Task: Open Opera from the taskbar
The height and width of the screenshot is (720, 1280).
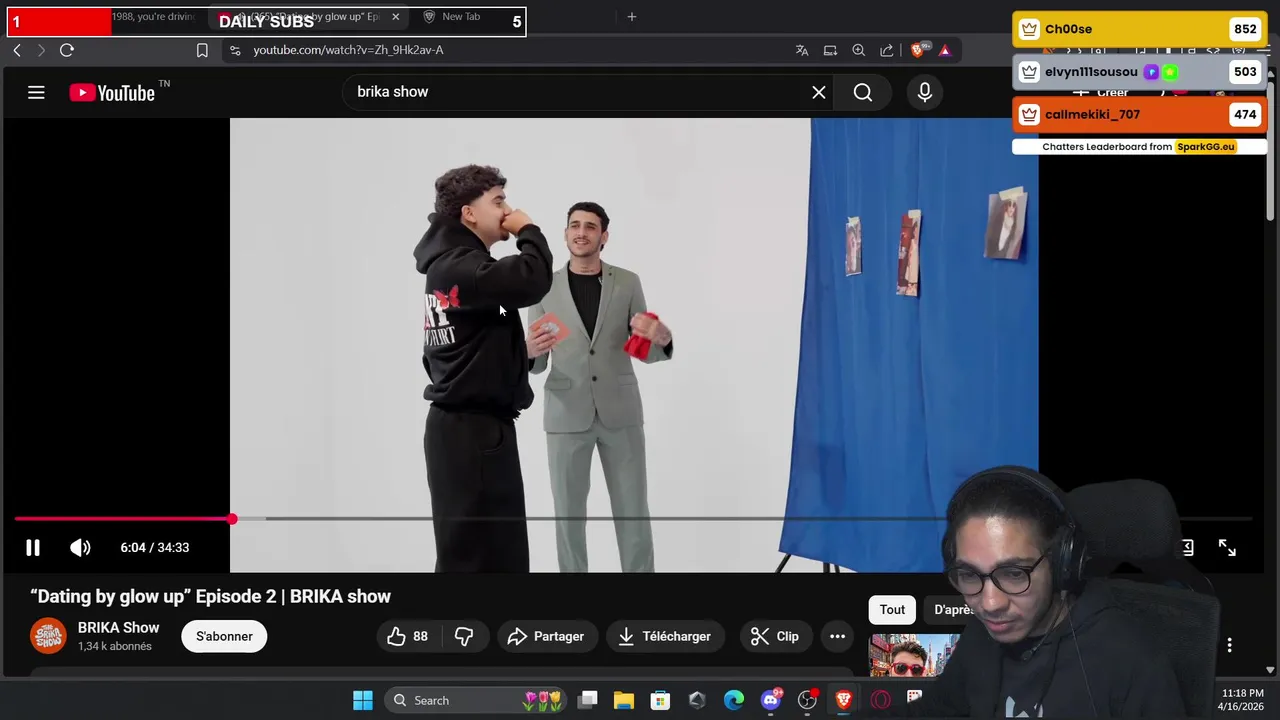Action: 880,700
